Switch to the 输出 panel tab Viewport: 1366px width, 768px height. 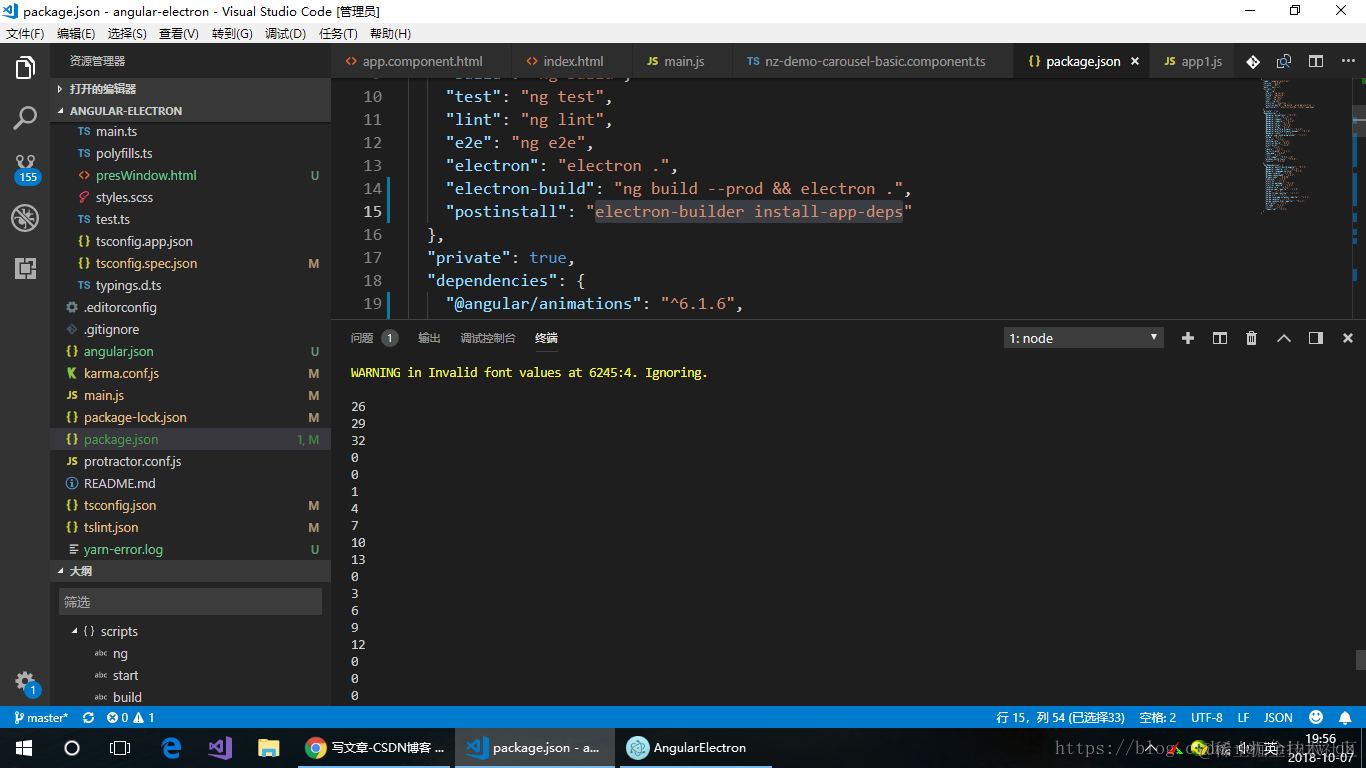[x=429, y=338]
